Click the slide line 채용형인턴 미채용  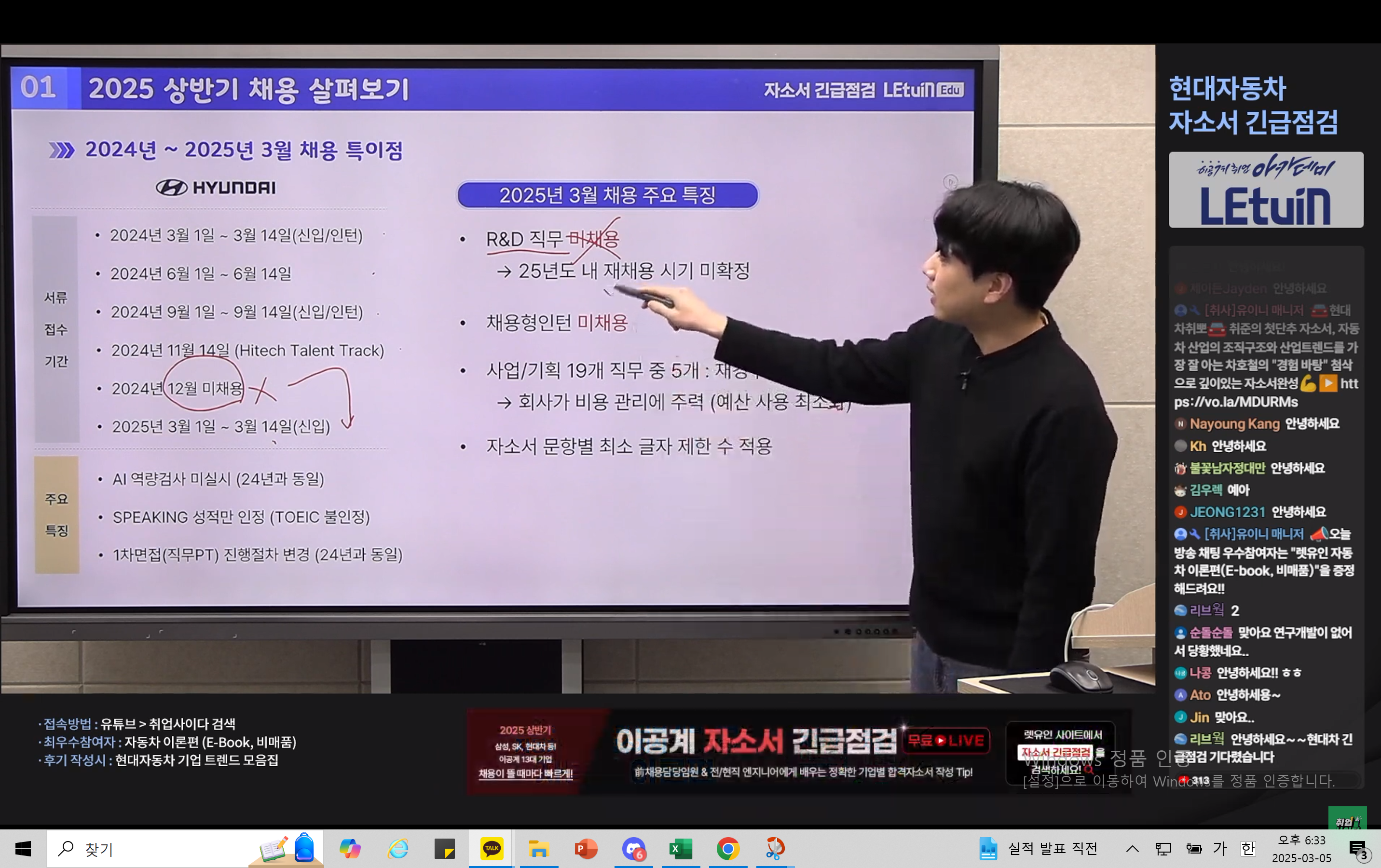[x=557, y=323]
